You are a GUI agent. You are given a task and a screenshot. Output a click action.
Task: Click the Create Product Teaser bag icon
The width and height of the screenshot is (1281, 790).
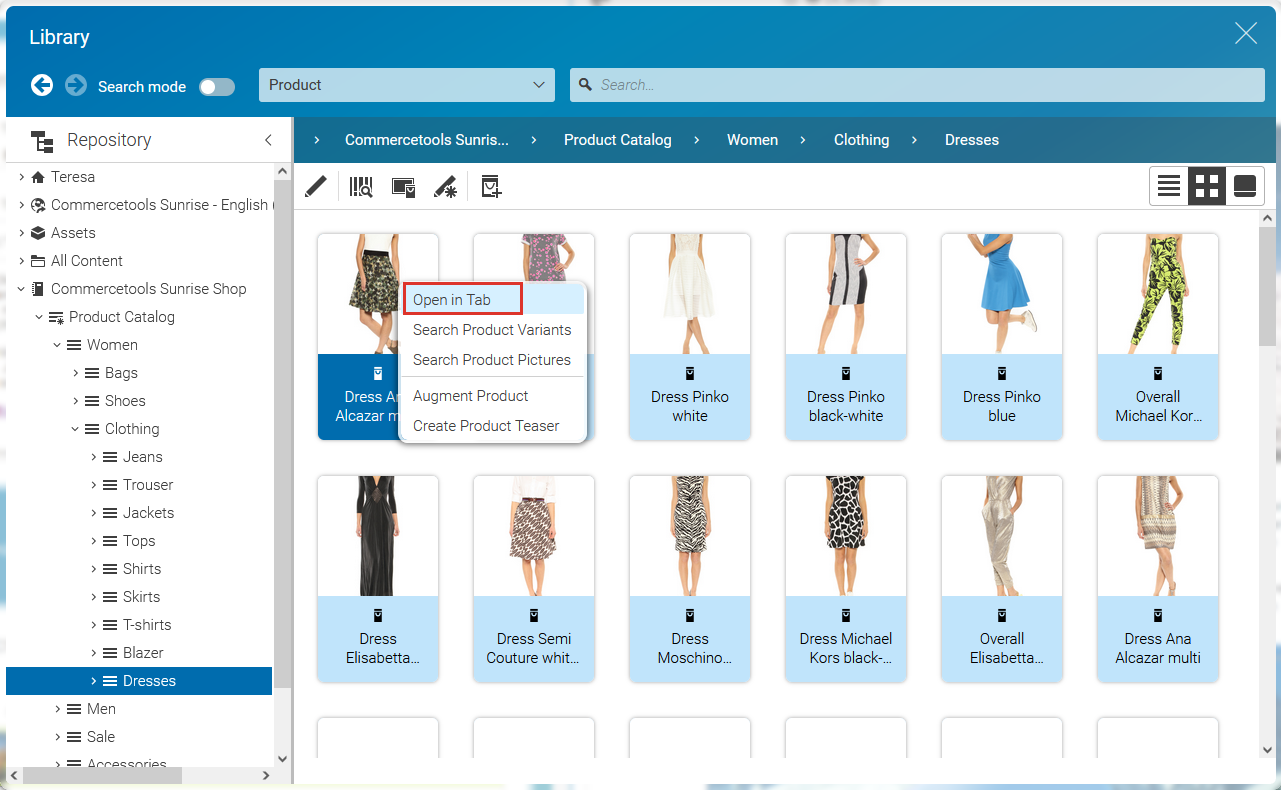[490, 186]
